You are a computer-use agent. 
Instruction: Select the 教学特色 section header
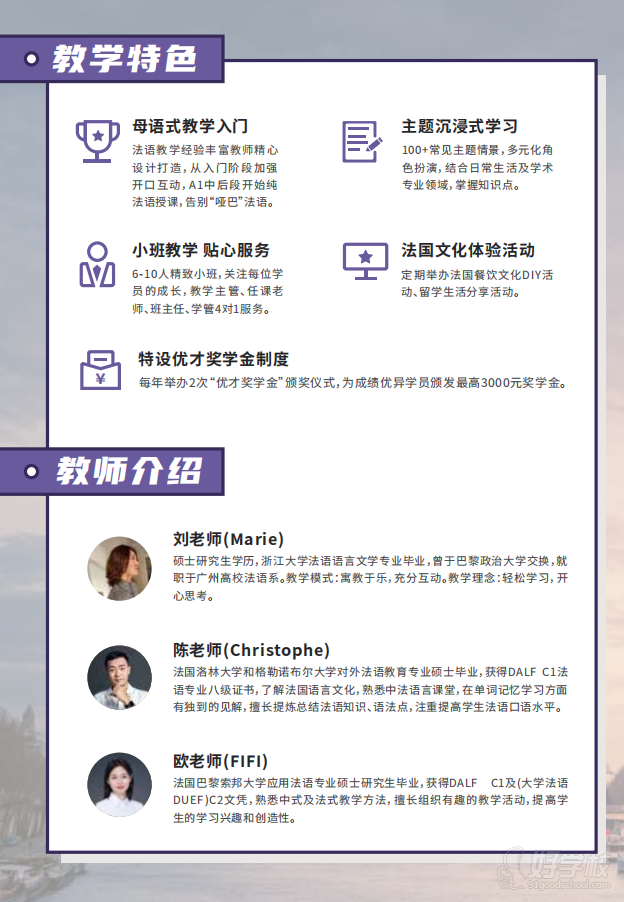point(124,59)
